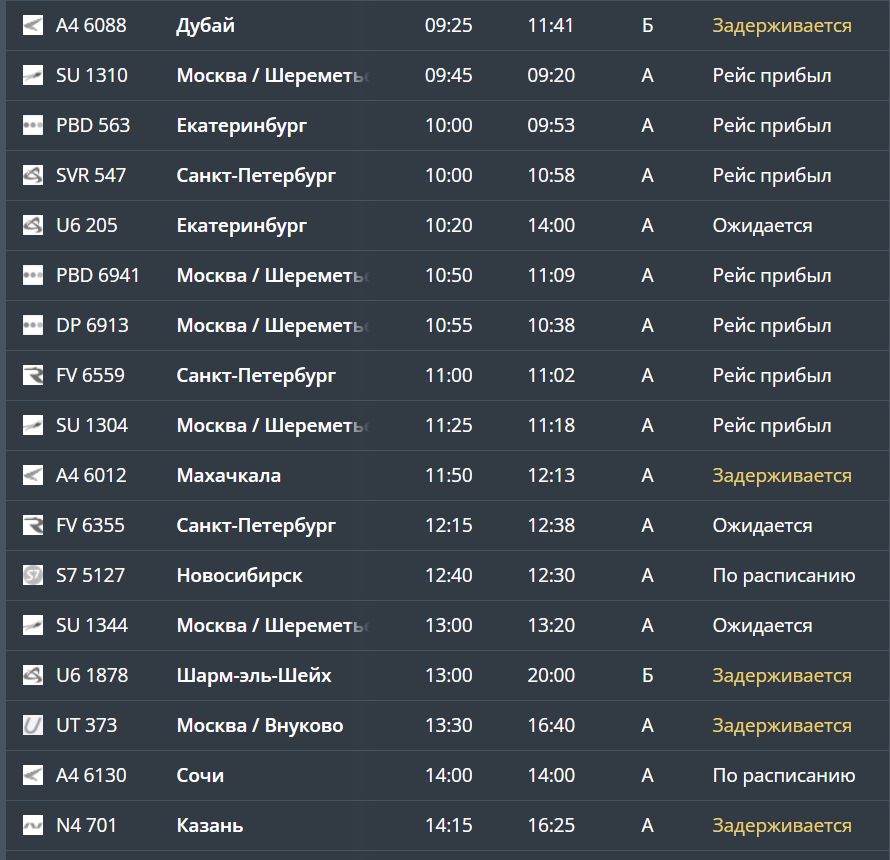Screen dimensions: 890x860
Task: Select the airline icon for PBD 563
Action: point(33,125)
